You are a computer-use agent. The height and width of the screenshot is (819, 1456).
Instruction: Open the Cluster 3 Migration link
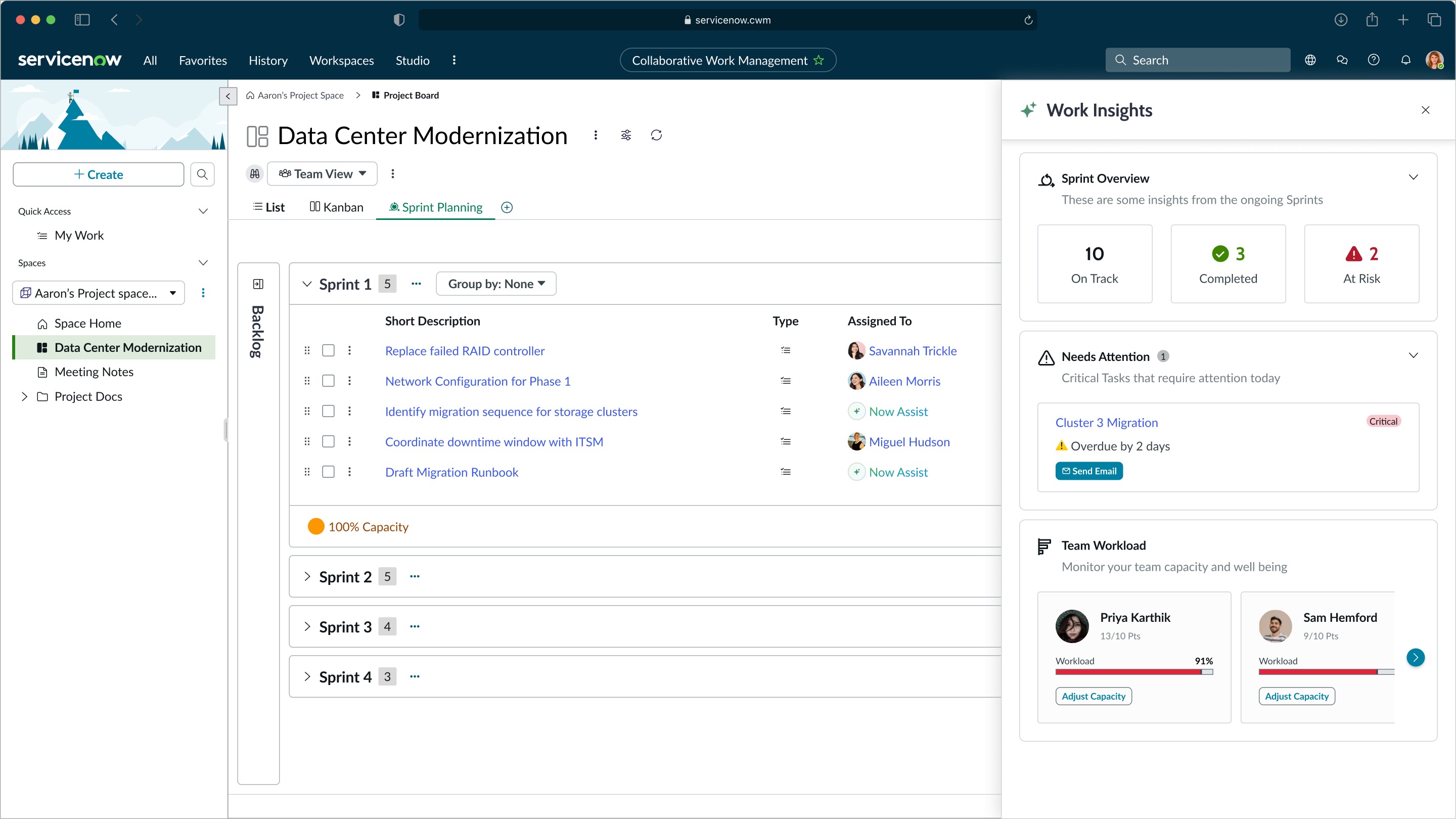coord(1106,423)
